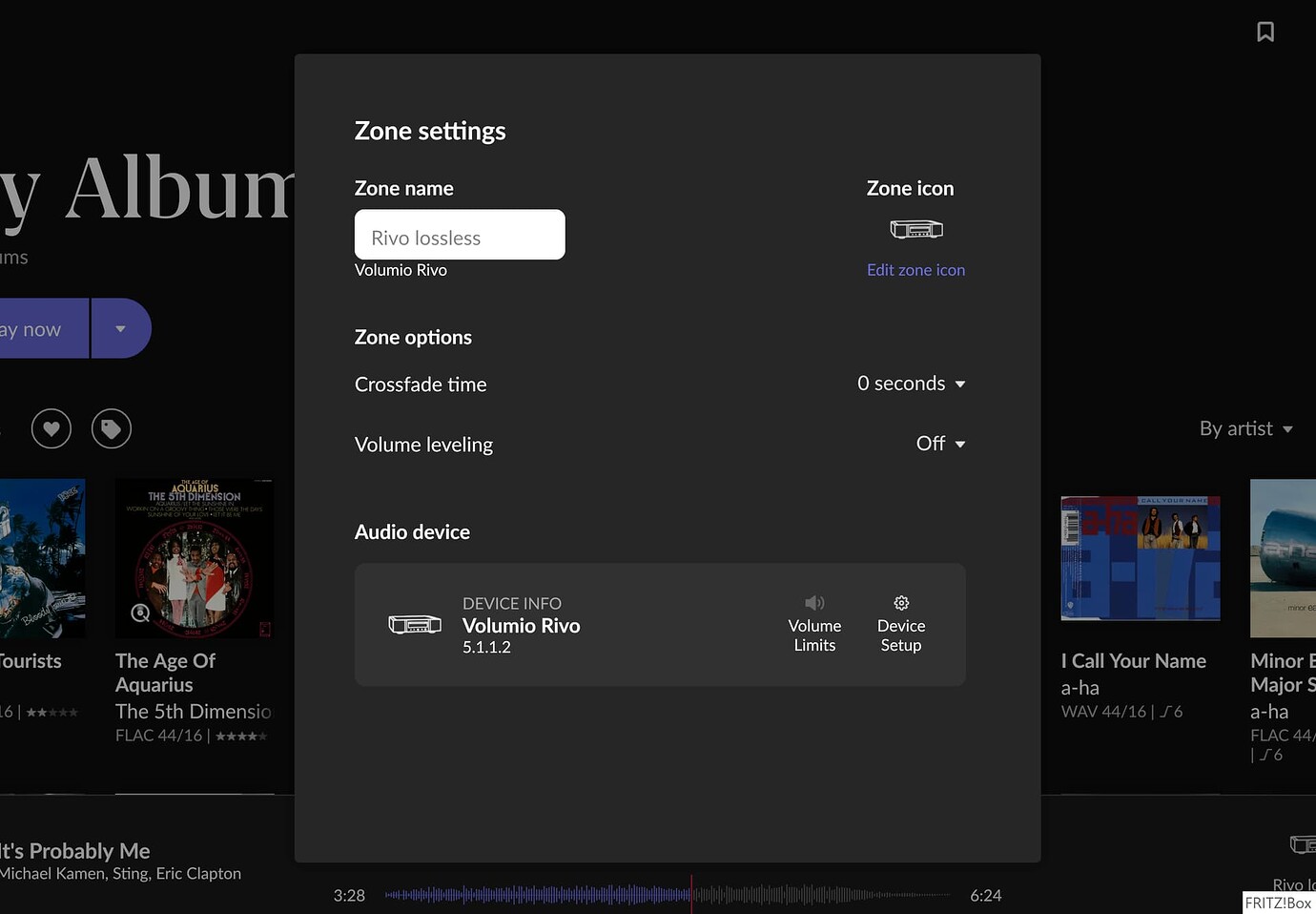
Task: Open the I Call Your Name album cover
Action: pos(1140,558)
